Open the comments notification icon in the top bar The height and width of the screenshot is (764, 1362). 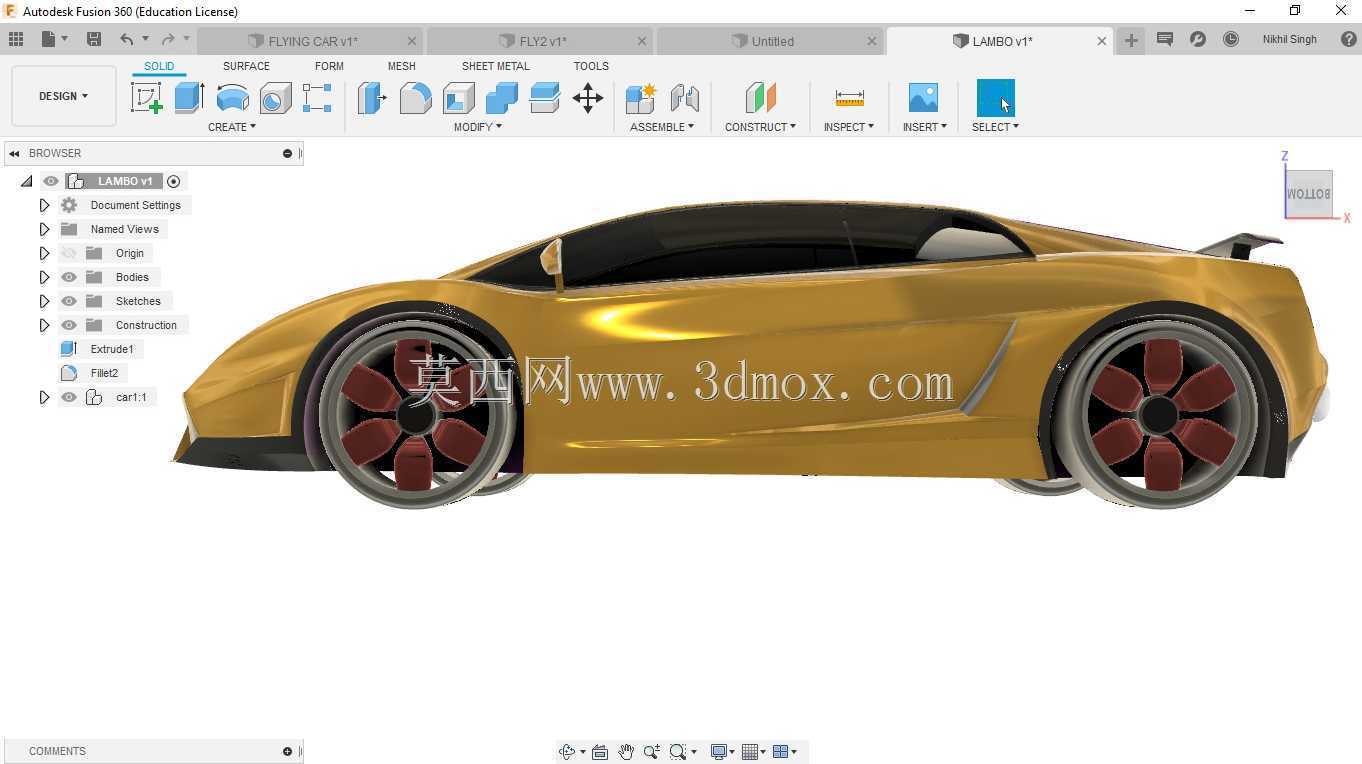coord(1164,39)
